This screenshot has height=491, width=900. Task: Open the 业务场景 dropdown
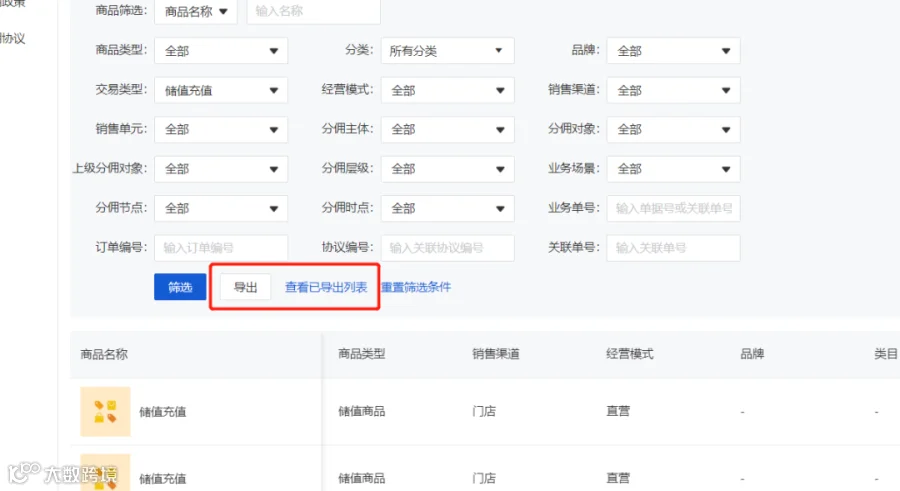pos(673,169)
